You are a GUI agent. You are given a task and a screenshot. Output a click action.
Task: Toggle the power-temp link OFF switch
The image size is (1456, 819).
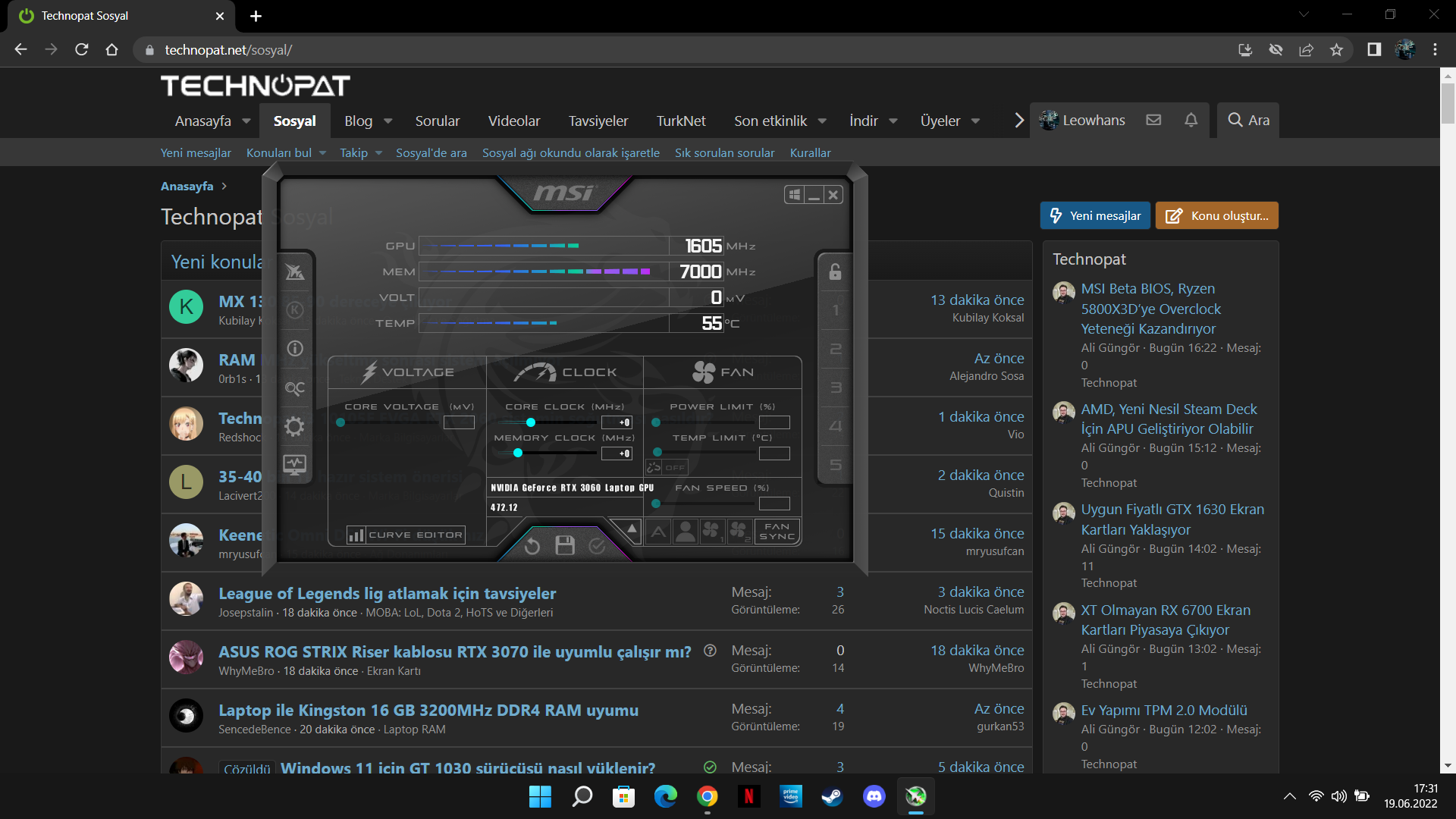pyautogui.click(x=667, y=468)
